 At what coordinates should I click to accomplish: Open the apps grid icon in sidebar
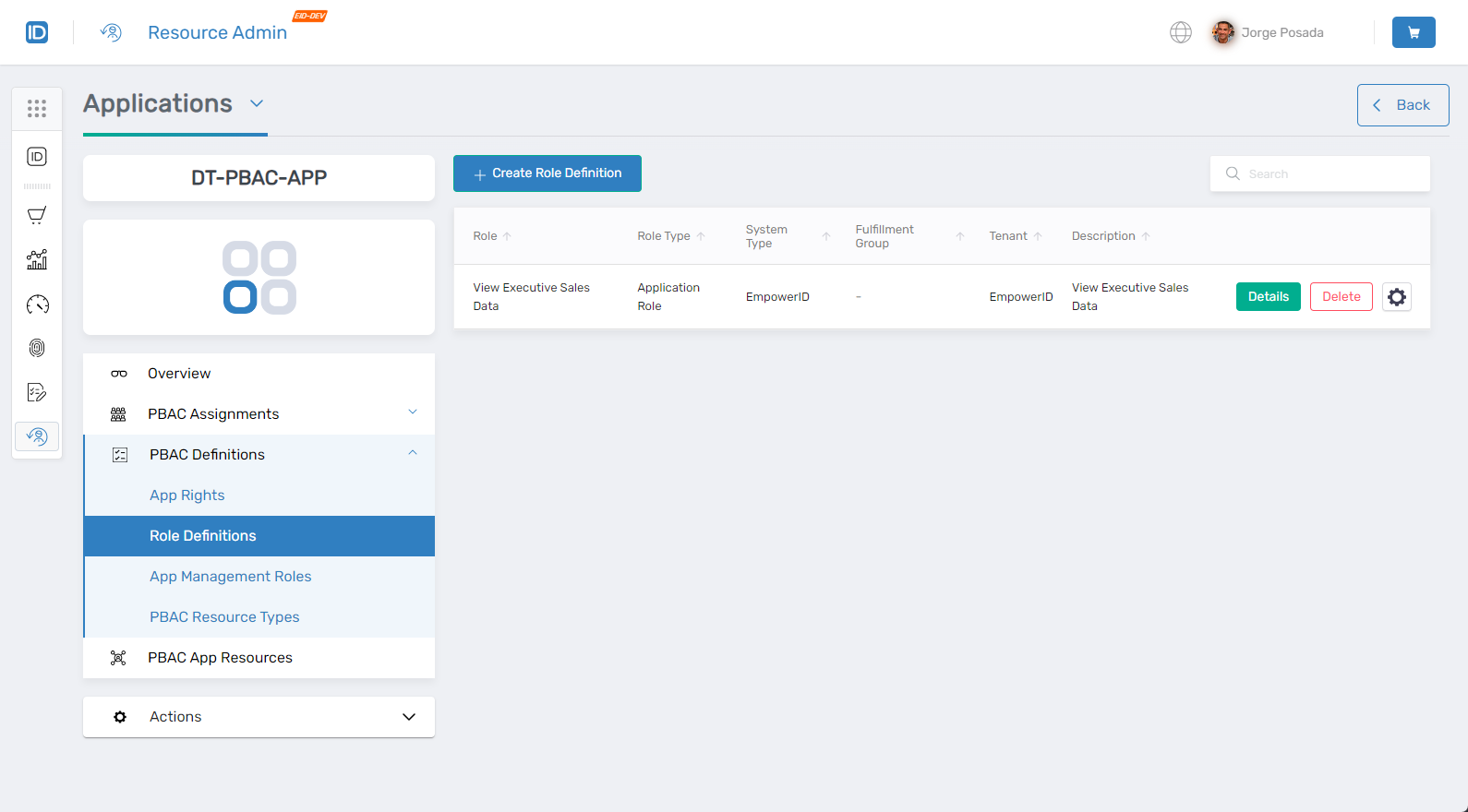click(x=37, y=109)
